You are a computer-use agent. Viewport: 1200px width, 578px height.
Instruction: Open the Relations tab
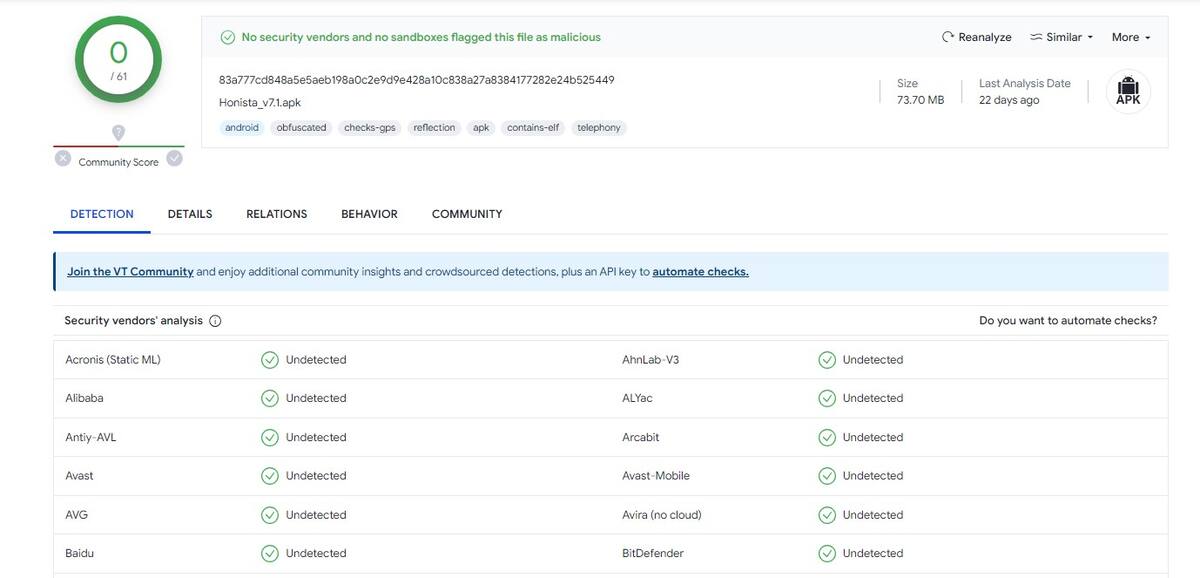coord(277,214)
